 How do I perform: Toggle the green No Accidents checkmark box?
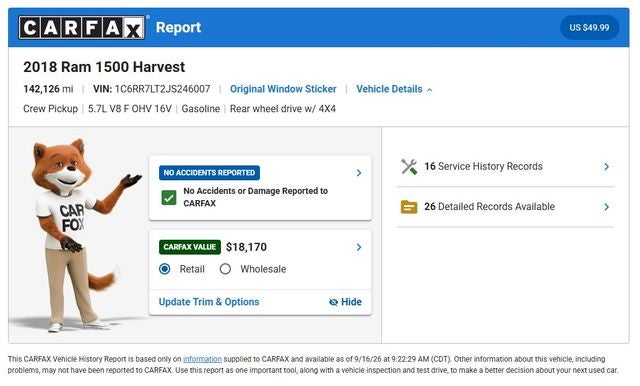point(169,197)
